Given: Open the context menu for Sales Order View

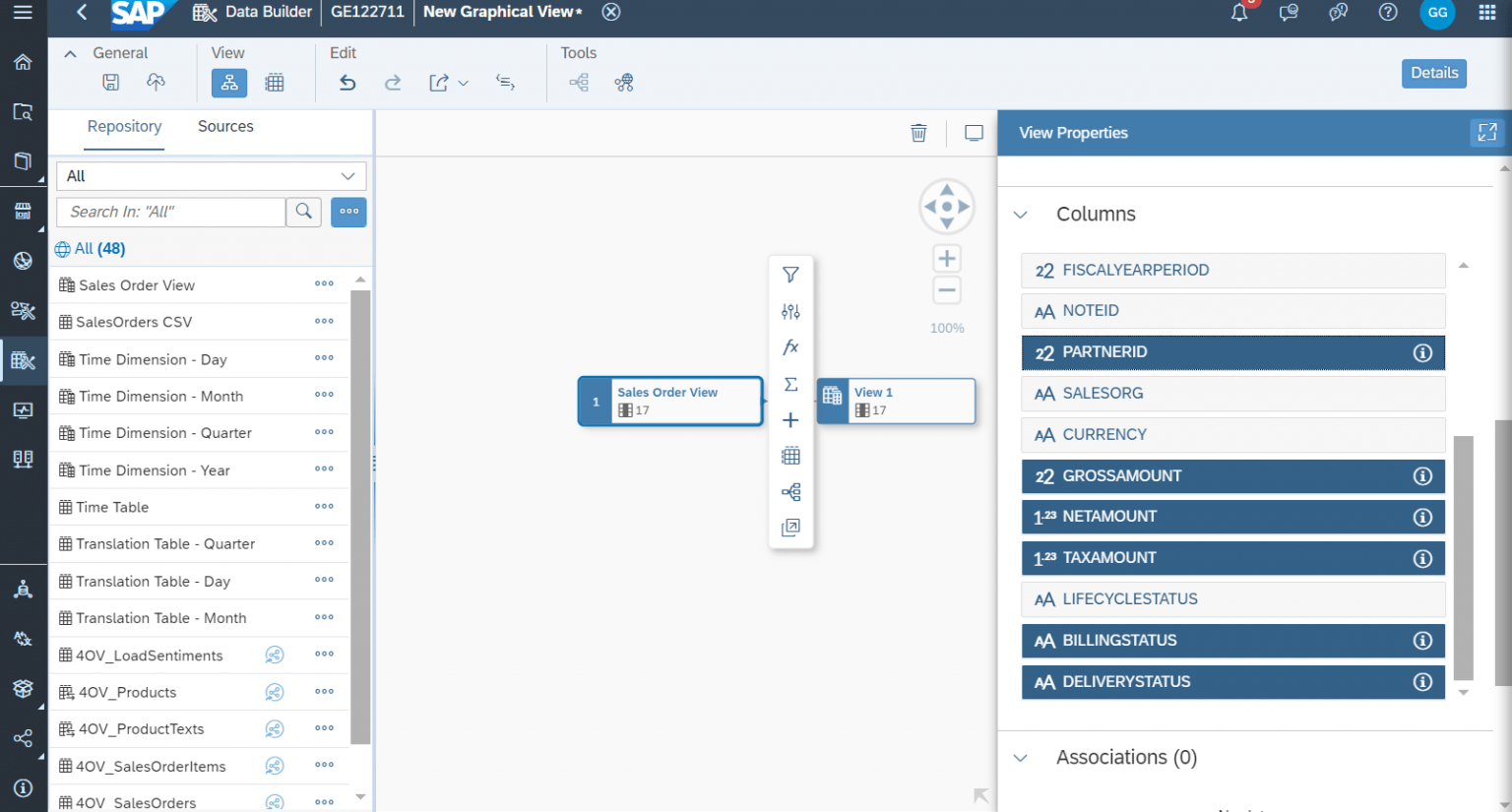Looking at the screenshot, I should point(324,284).
